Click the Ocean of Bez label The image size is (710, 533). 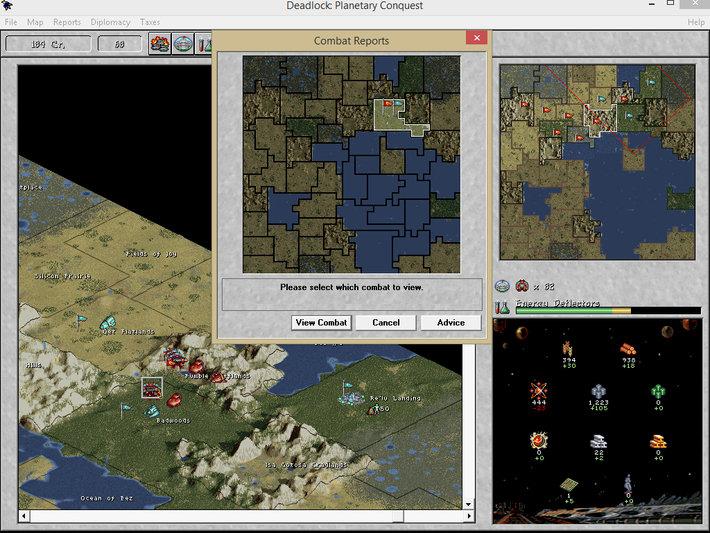[x=107, y=498]
